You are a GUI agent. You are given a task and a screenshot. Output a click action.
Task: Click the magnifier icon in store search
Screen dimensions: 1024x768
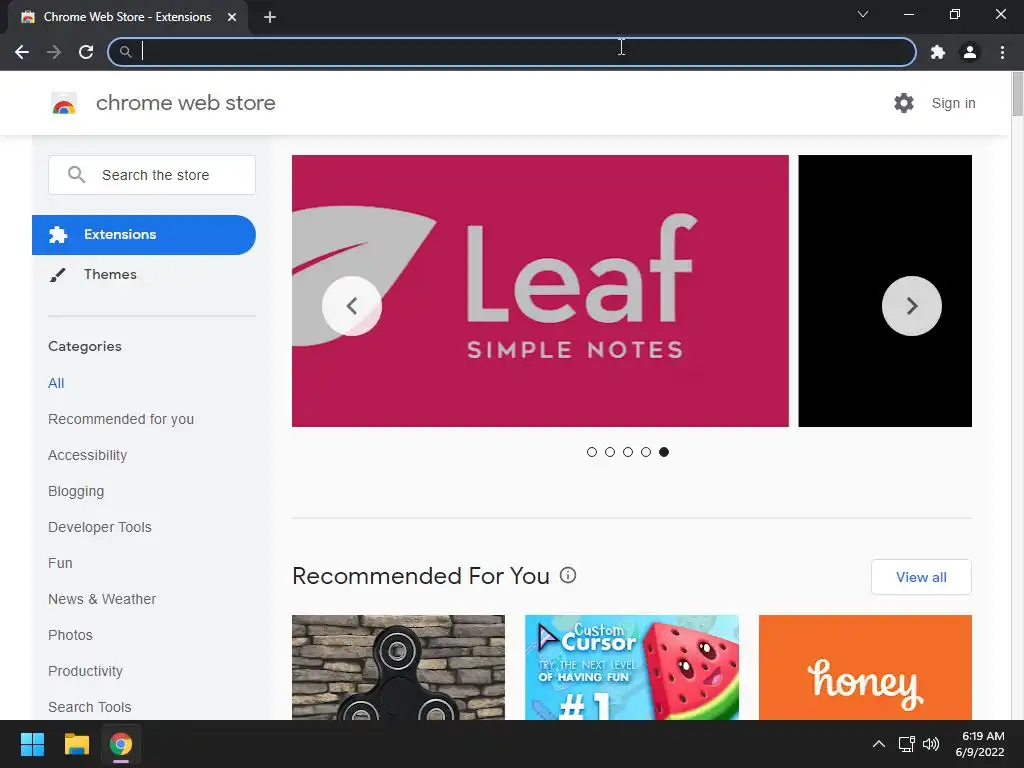(76, 174)
